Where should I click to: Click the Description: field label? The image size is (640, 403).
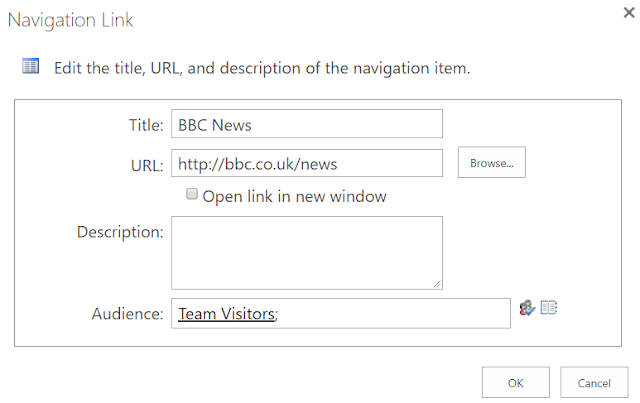pyautogui.click(x=119, y=232)
